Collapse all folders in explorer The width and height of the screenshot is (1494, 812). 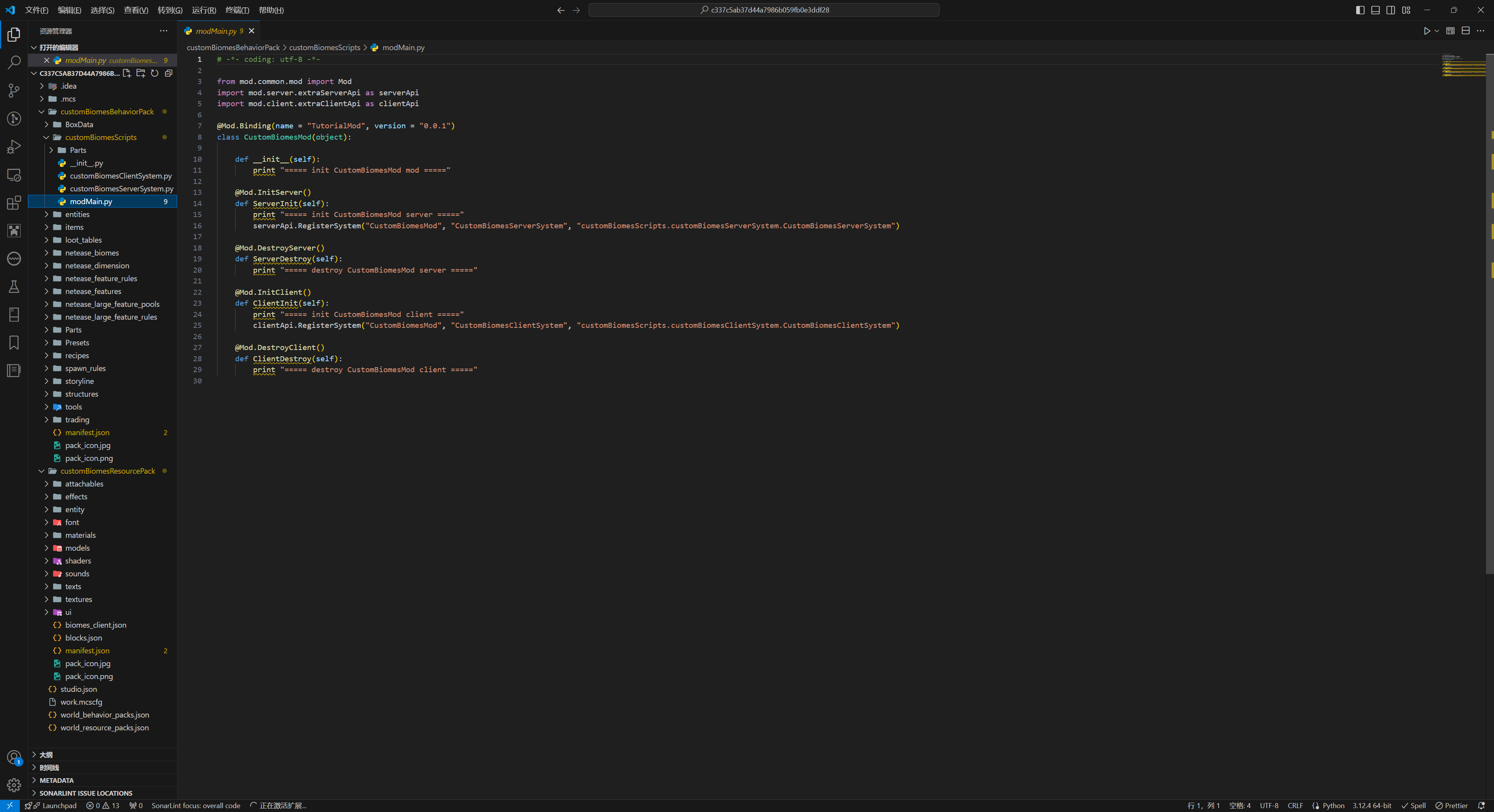click(x=168, y=73)
